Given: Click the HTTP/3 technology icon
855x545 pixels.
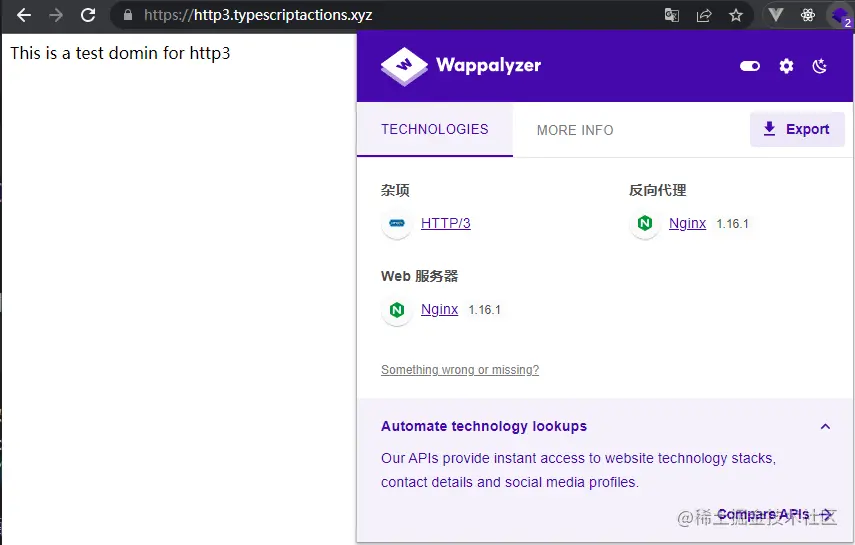Looking at the screenshot, I should coord(397,223).
